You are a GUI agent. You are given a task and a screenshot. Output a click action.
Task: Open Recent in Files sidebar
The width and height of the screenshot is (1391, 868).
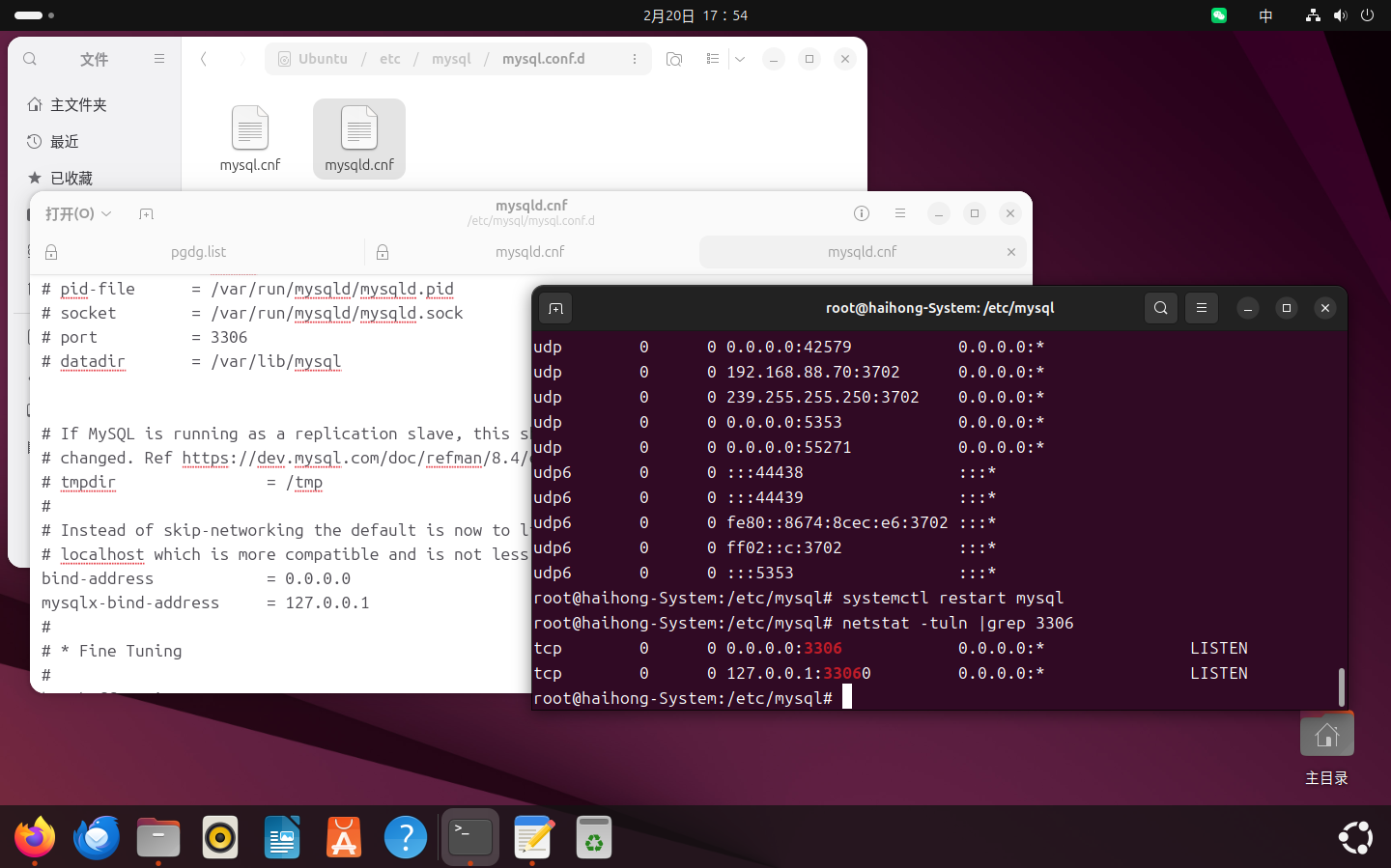pyautogui.click(x=97, y=141)
